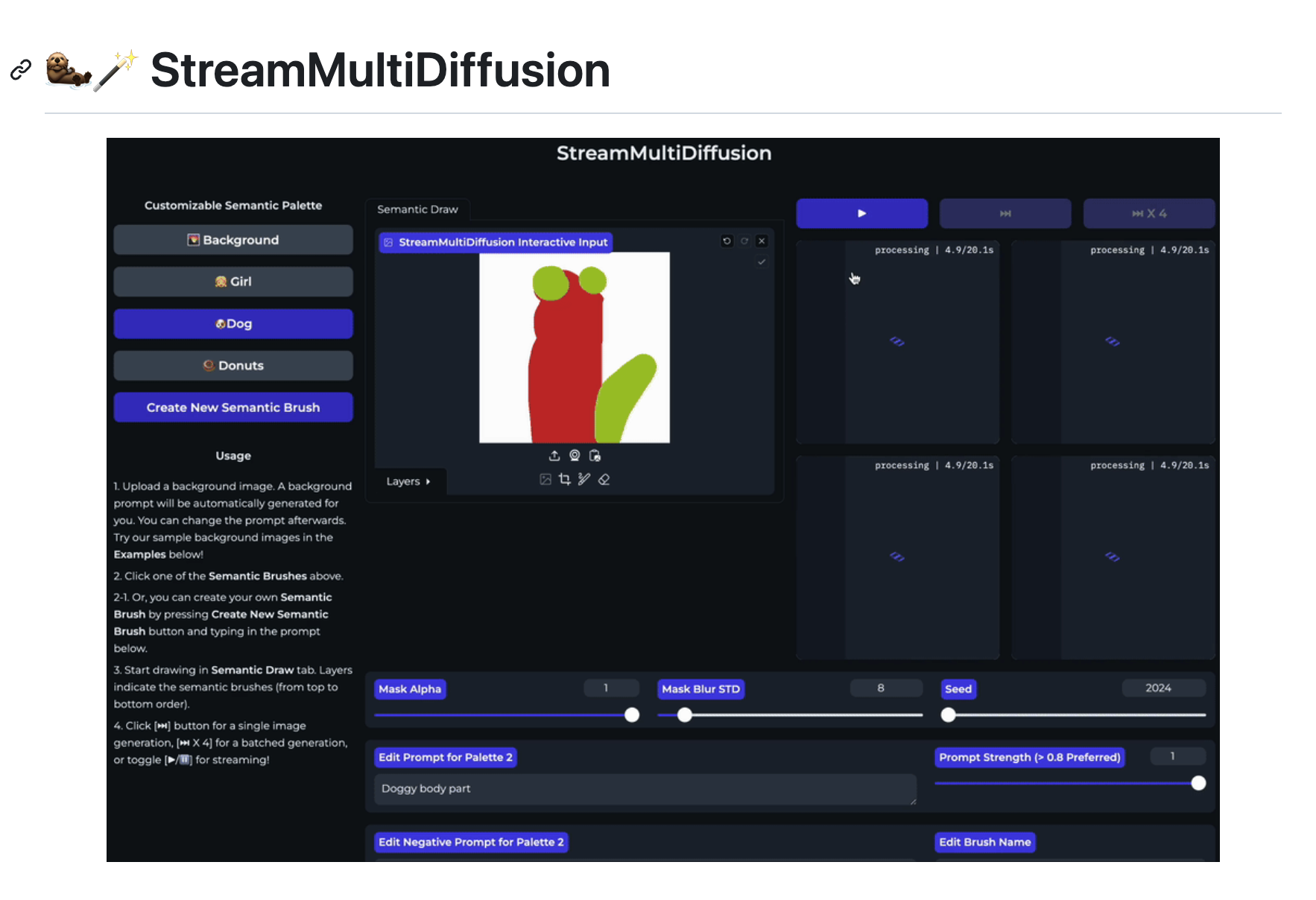Image resolution: width=1316 pixels, height=900 pixels.
Task: Click the clear canvas X icon
Action: (761, 241)
